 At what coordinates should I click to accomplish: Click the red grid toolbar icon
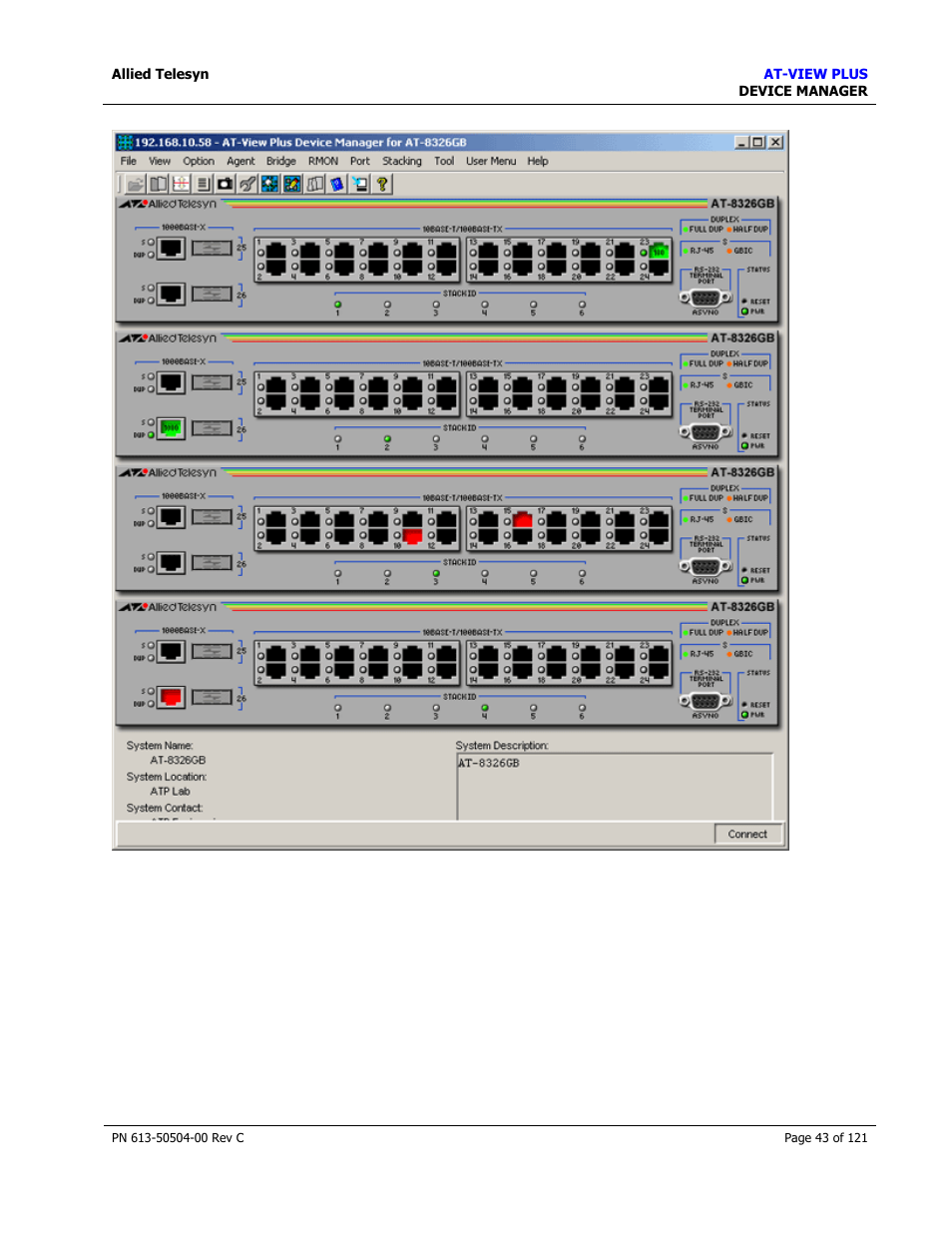point(181,184)
